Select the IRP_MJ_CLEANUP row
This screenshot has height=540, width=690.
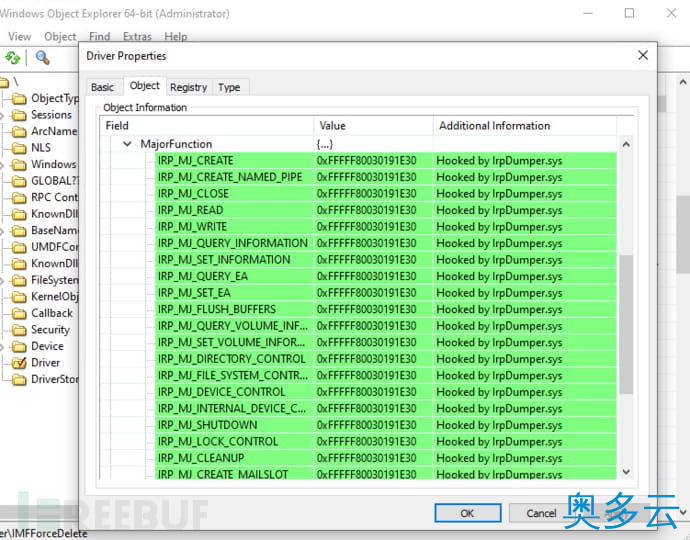tap(385, 458)
